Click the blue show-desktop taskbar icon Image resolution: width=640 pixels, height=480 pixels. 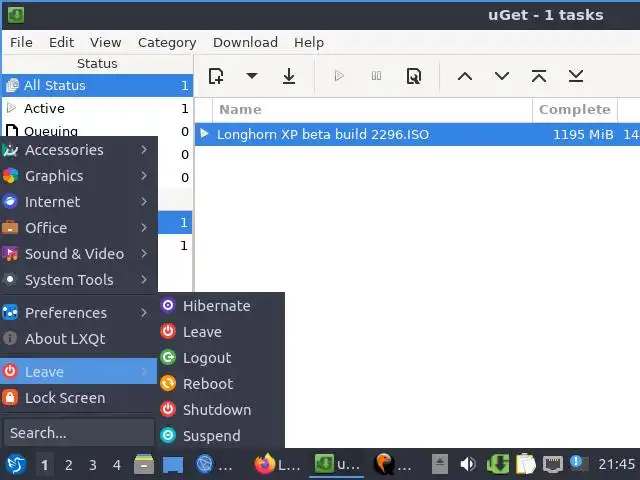click(173, 464)
